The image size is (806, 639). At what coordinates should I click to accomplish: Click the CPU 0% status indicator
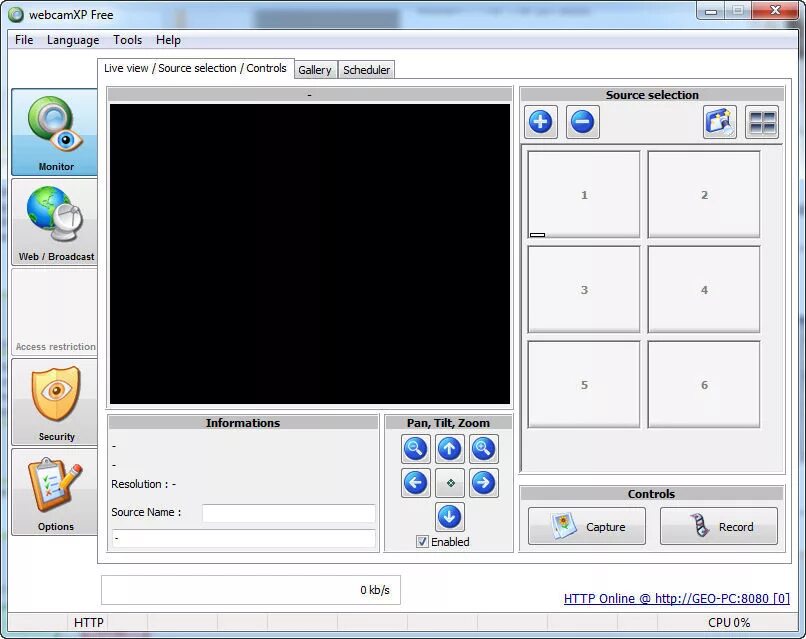[729, 623]
